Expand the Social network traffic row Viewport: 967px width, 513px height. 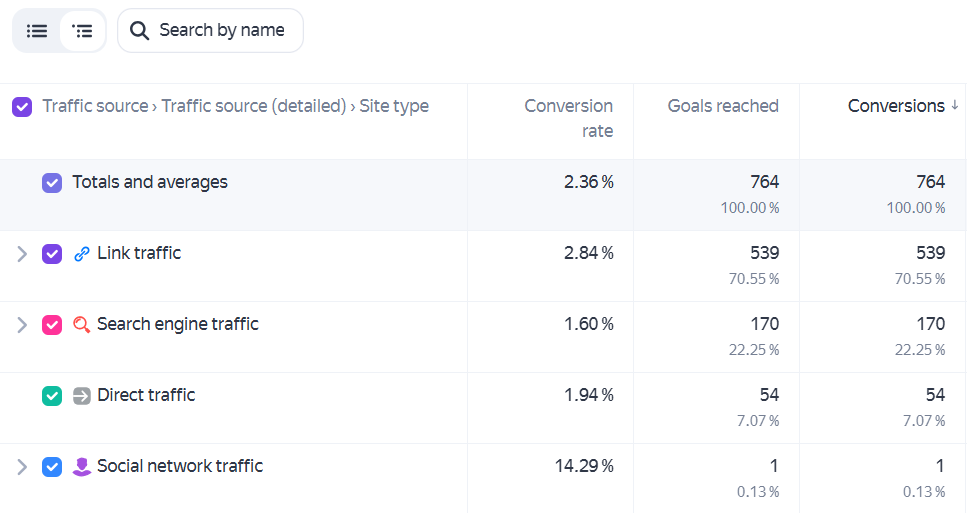click(x=22, y=467)
